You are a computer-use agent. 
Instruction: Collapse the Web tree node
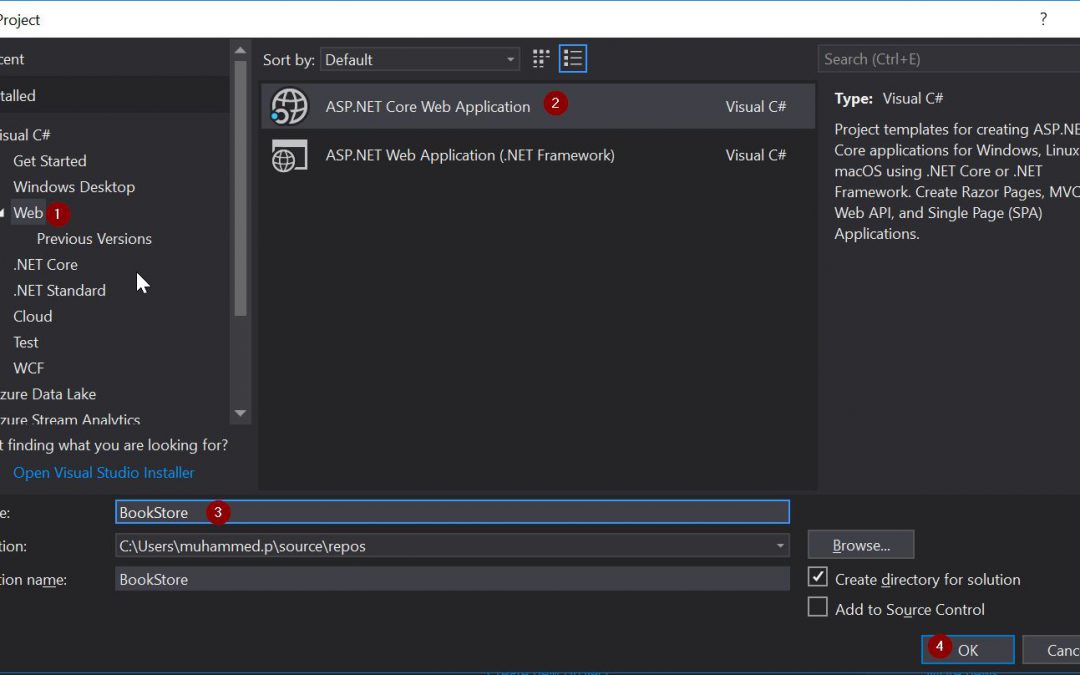pos(3,213)
